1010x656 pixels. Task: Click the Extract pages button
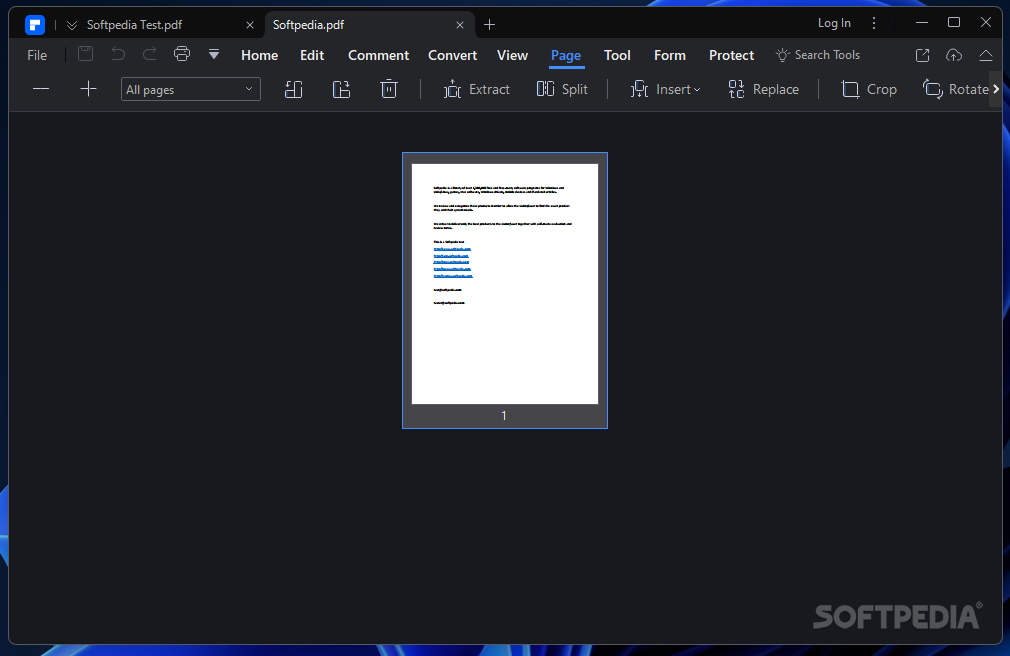click(x=477, y=90)
